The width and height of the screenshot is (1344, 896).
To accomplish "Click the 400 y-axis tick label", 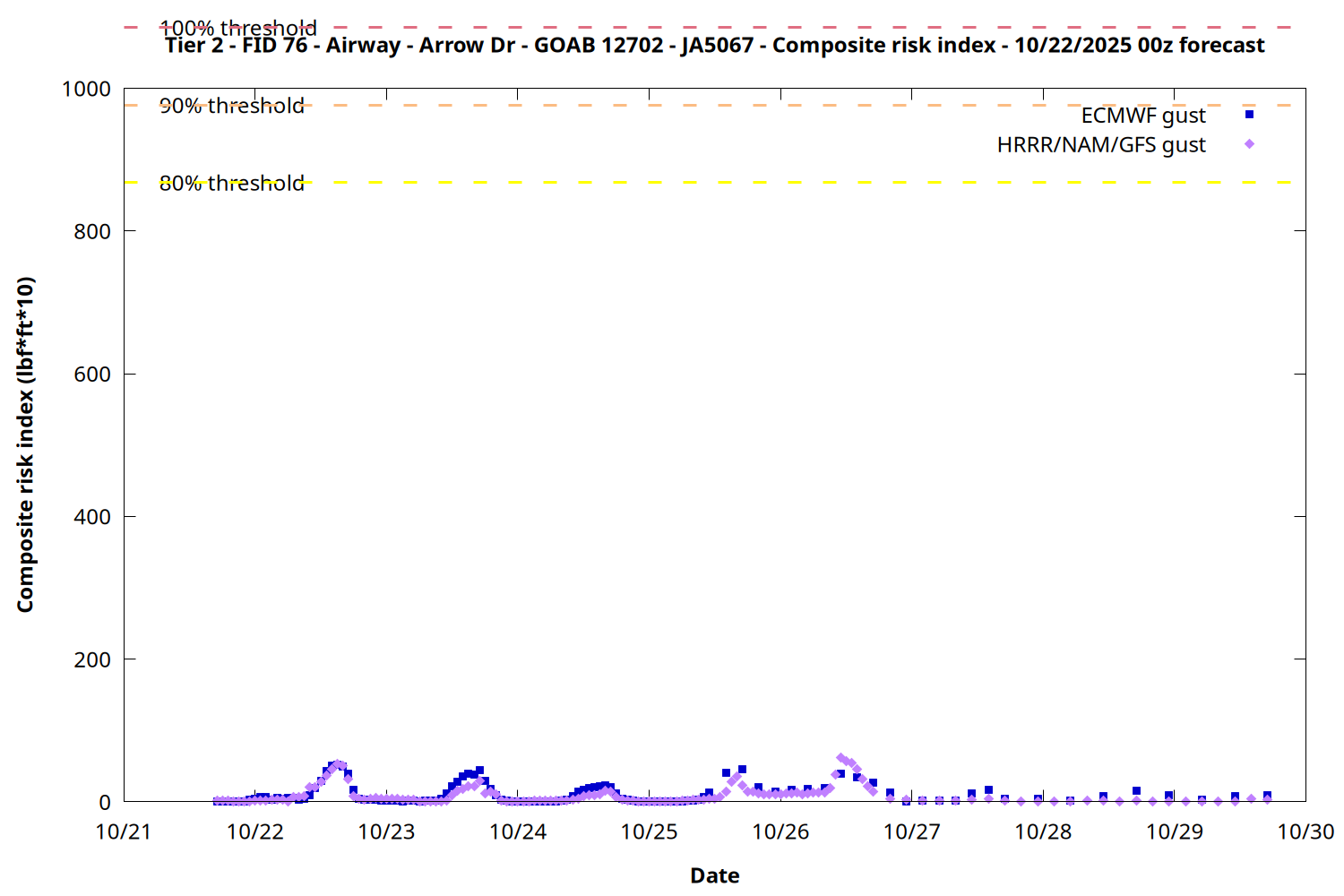I will [92, 517].
